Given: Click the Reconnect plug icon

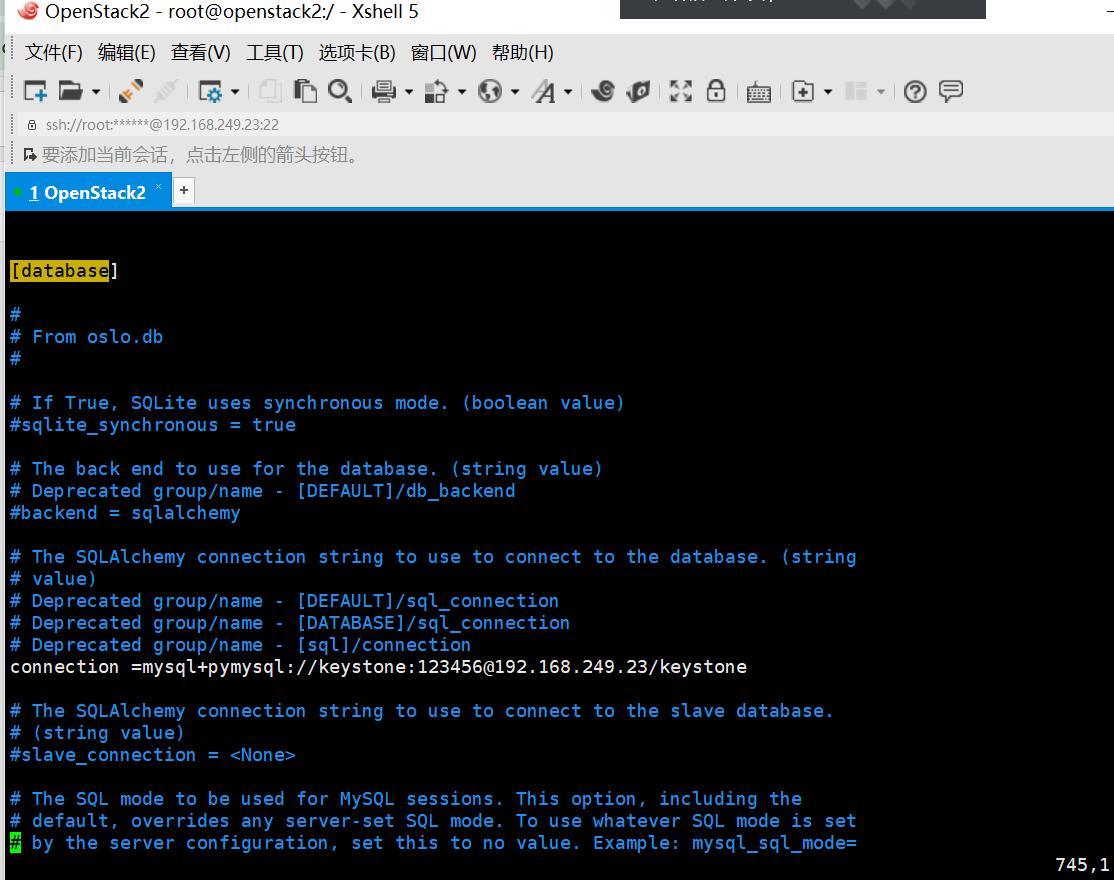Looking at the screenshot, I should (x=131, y=92).
